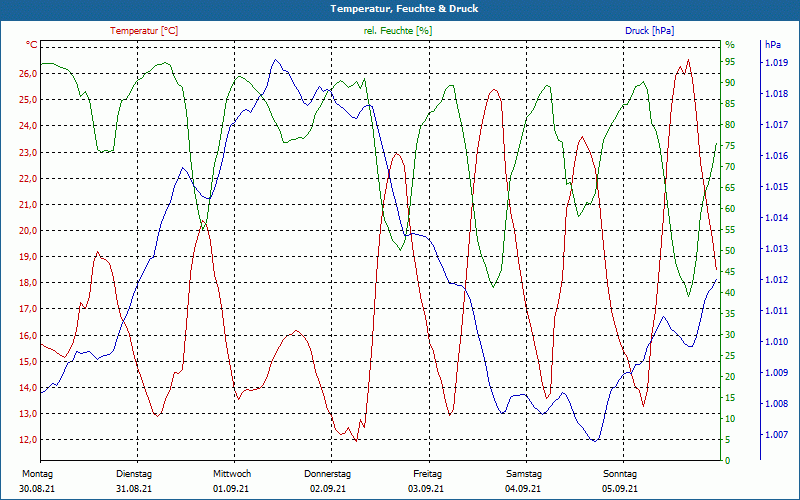Image resolution: width=800 pixels, height=500 pixels.
Task: Click the 'Donnerstag' day label
Action: pos(328,474)
